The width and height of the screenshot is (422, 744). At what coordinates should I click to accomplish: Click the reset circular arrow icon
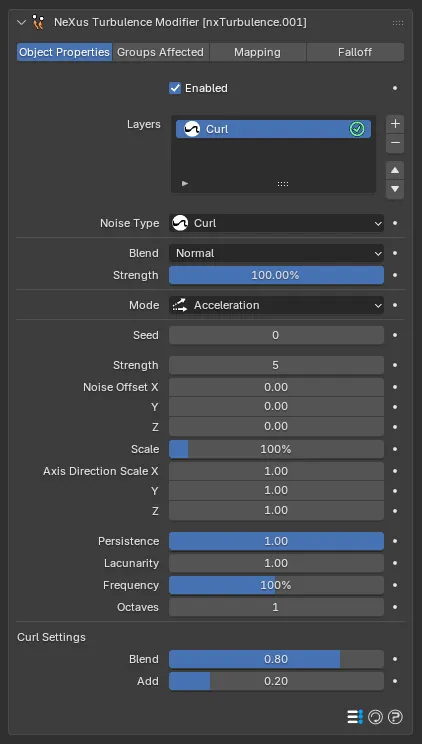[375, 717]
